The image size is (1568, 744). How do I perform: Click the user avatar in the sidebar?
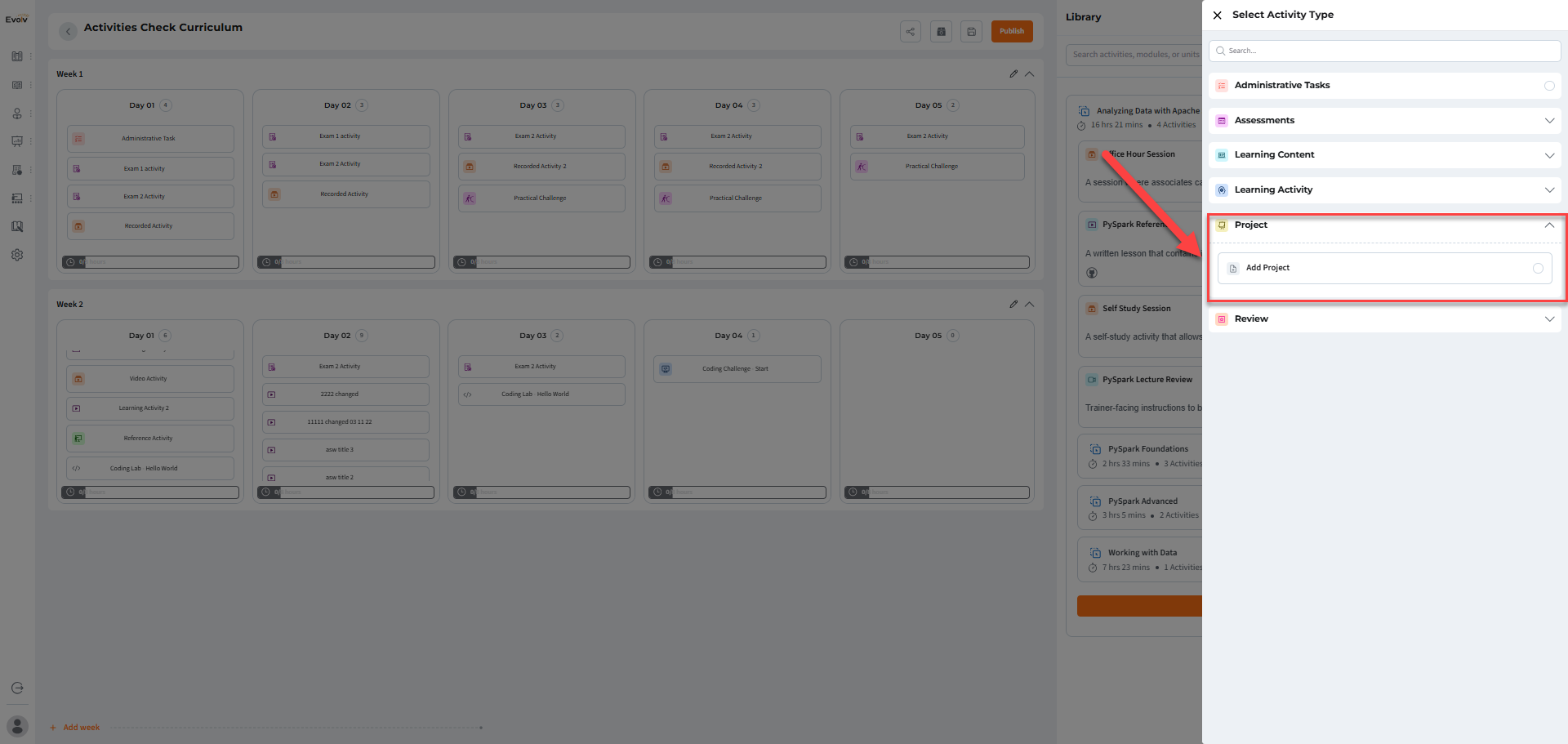[x=17, y=726]
